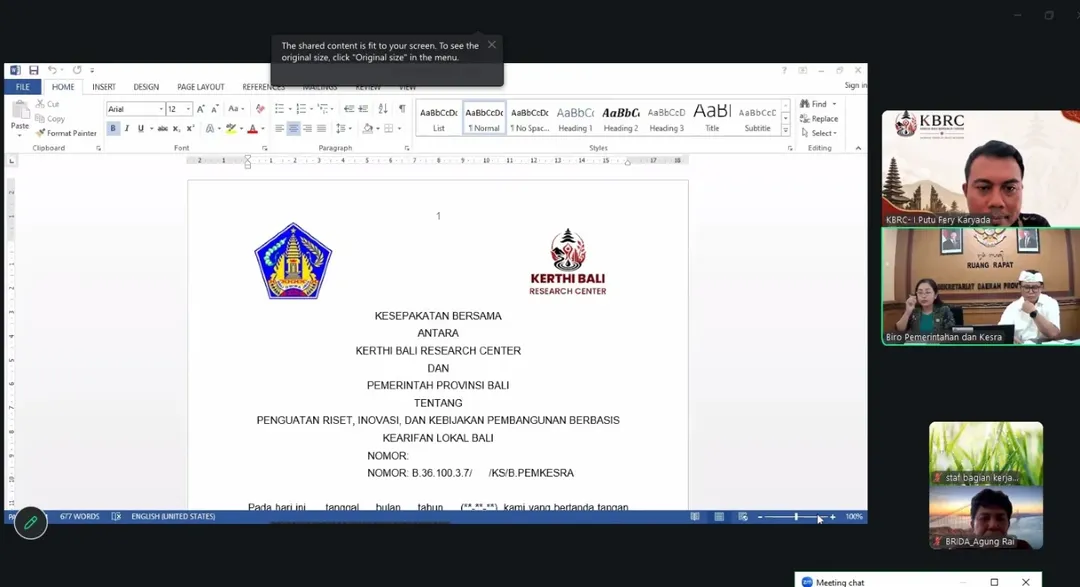1080x587 pixels.
Task: Adjust the zoom slider handle
Action: point(796,517)
